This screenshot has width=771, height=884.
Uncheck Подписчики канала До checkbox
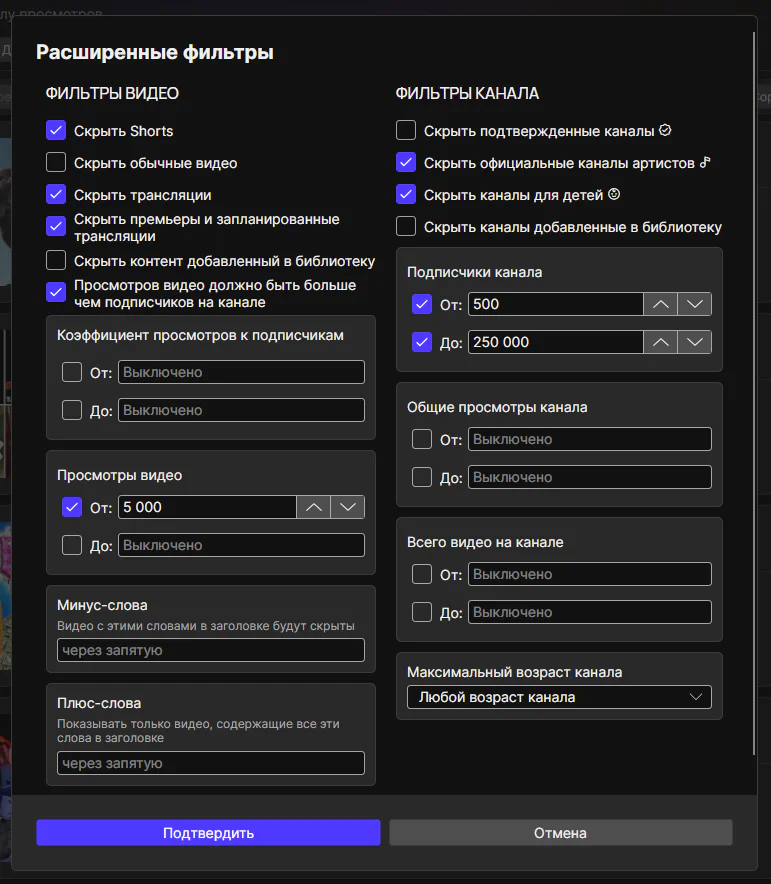tap(422, 342)
